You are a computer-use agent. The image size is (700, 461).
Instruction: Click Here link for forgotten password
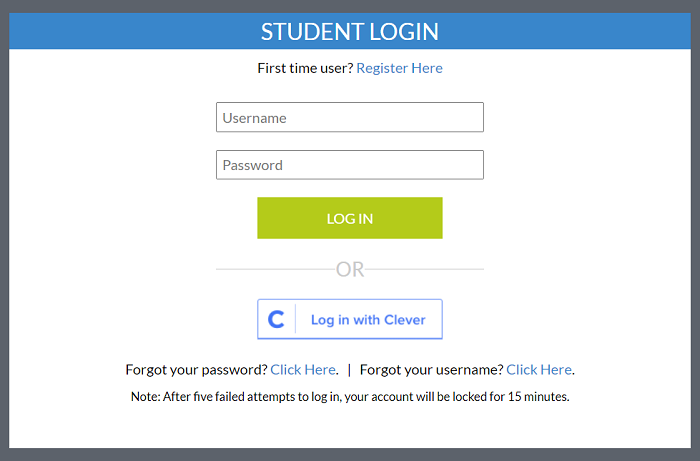303,370
